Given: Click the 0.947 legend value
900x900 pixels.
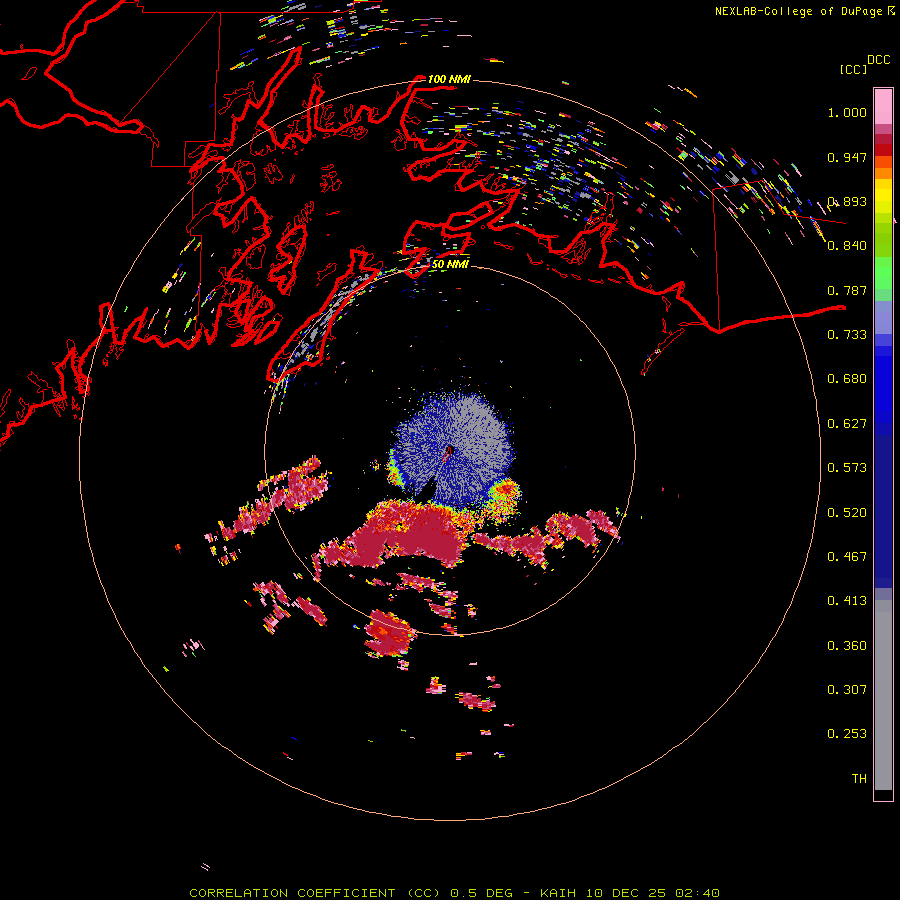Looking at the screenshot, I should [x=847, y=157].
